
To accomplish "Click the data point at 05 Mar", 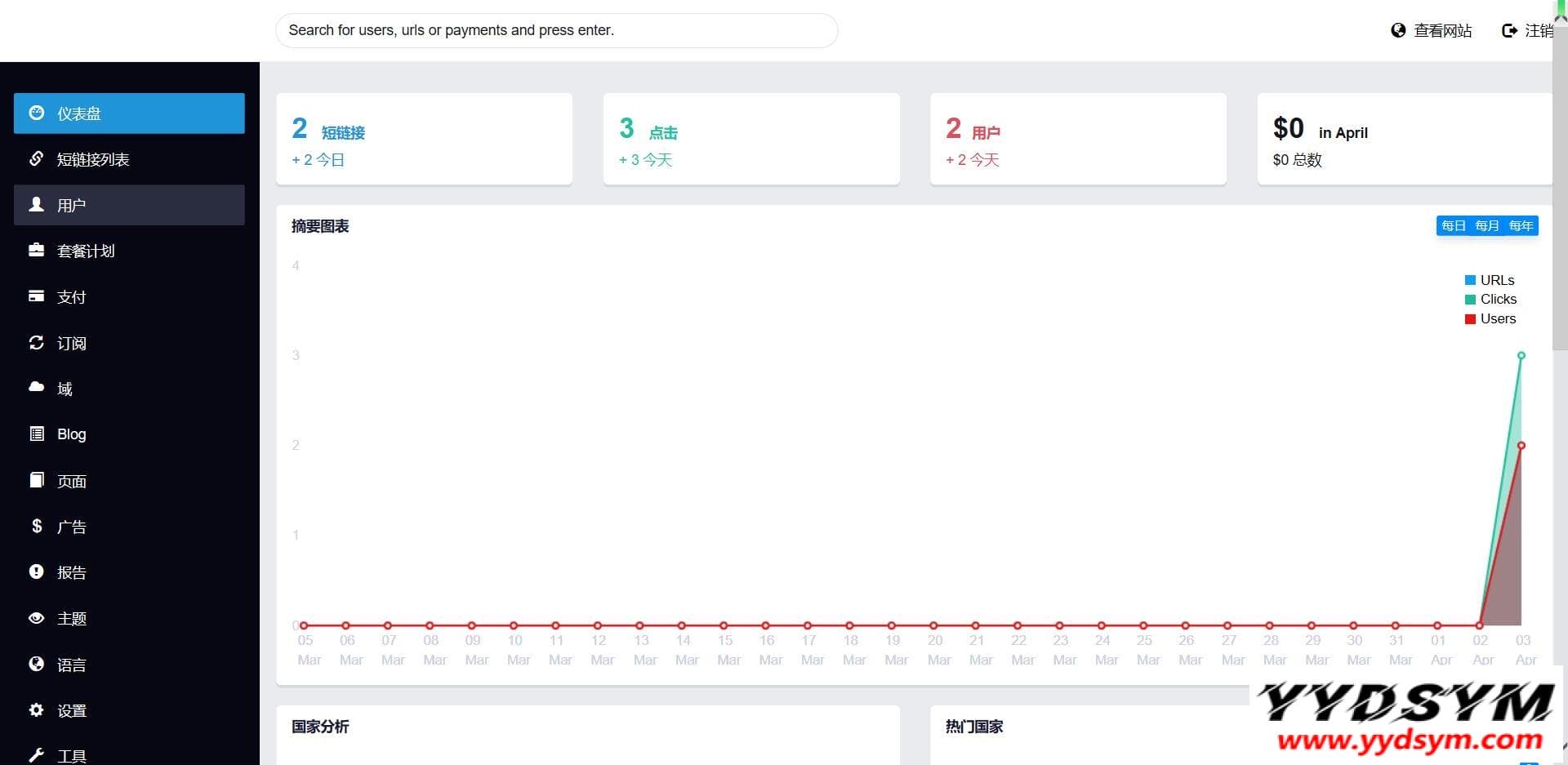I will (x=304, y=625).
